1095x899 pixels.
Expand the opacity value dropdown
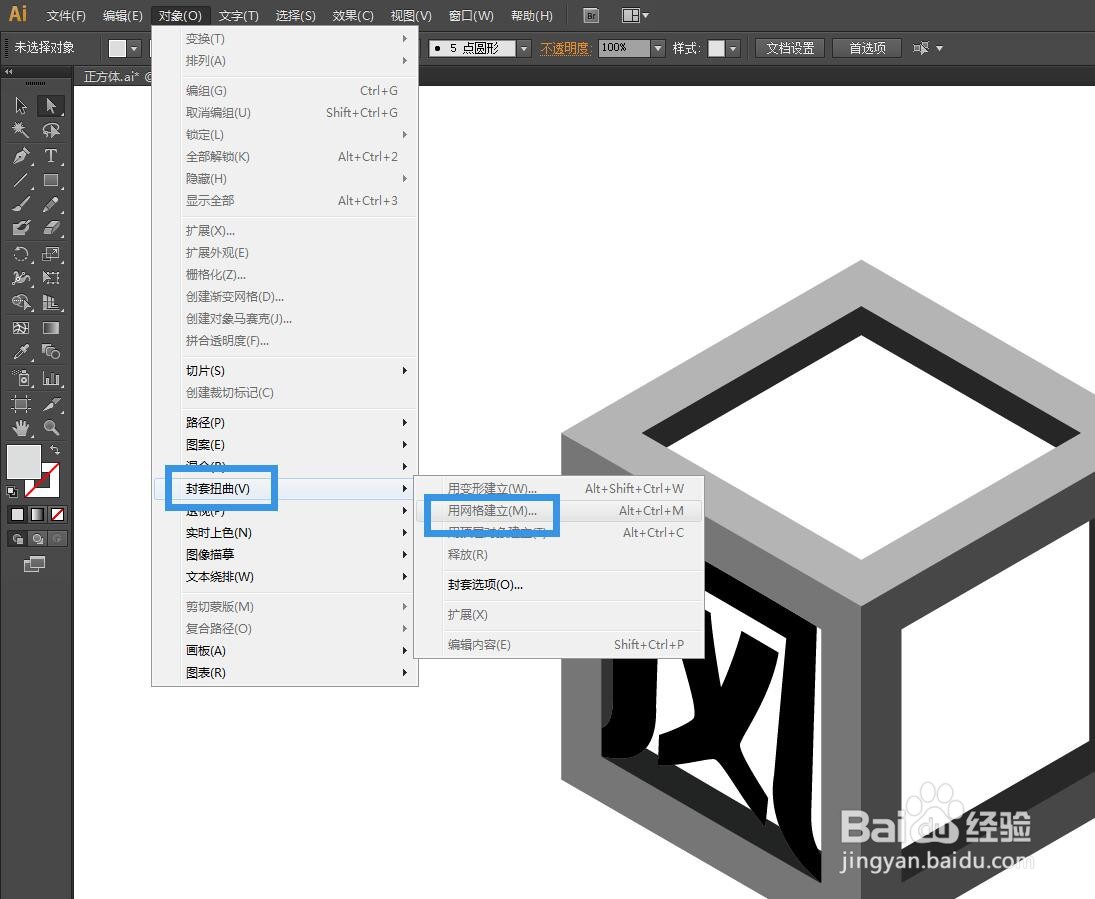point(656,47)
